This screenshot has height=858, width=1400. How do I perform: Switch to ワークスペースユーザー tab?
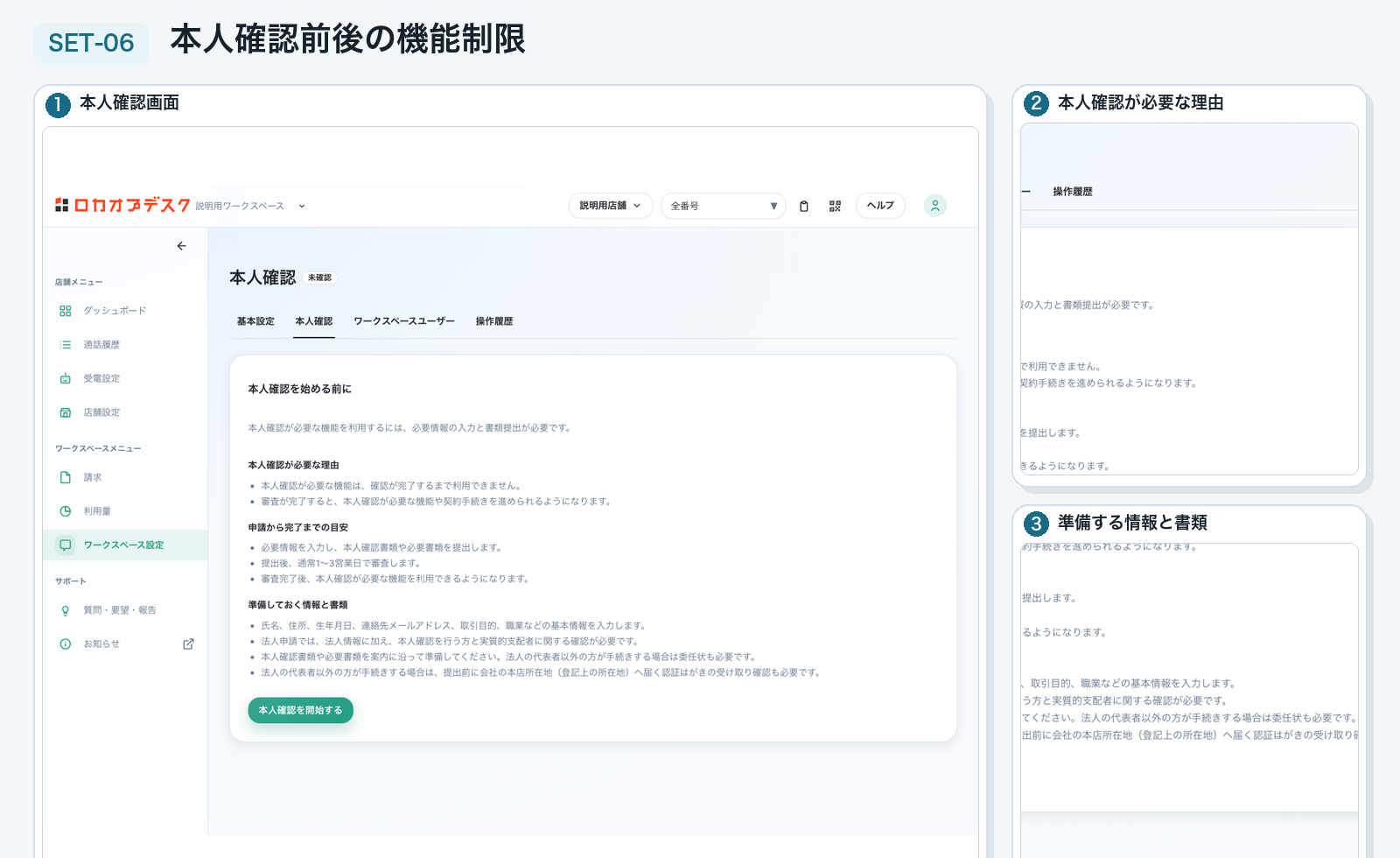tap(404, 321)
